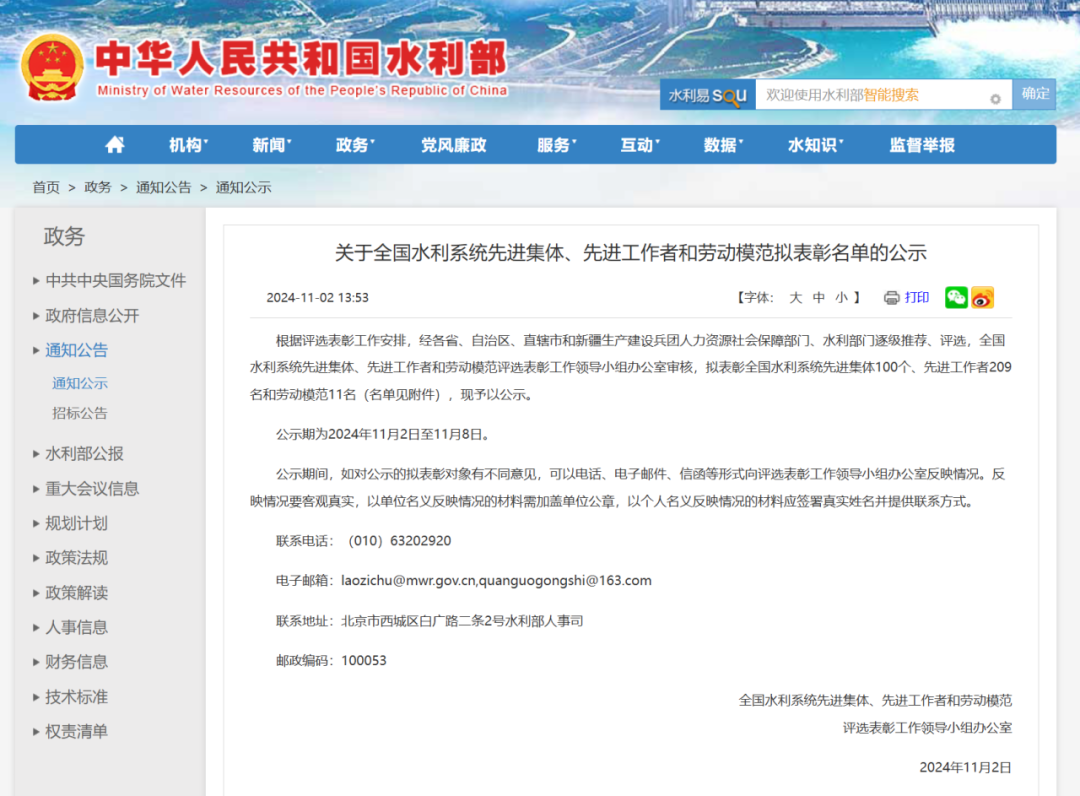Click the 确定 search button

(x=1035, y=94)
